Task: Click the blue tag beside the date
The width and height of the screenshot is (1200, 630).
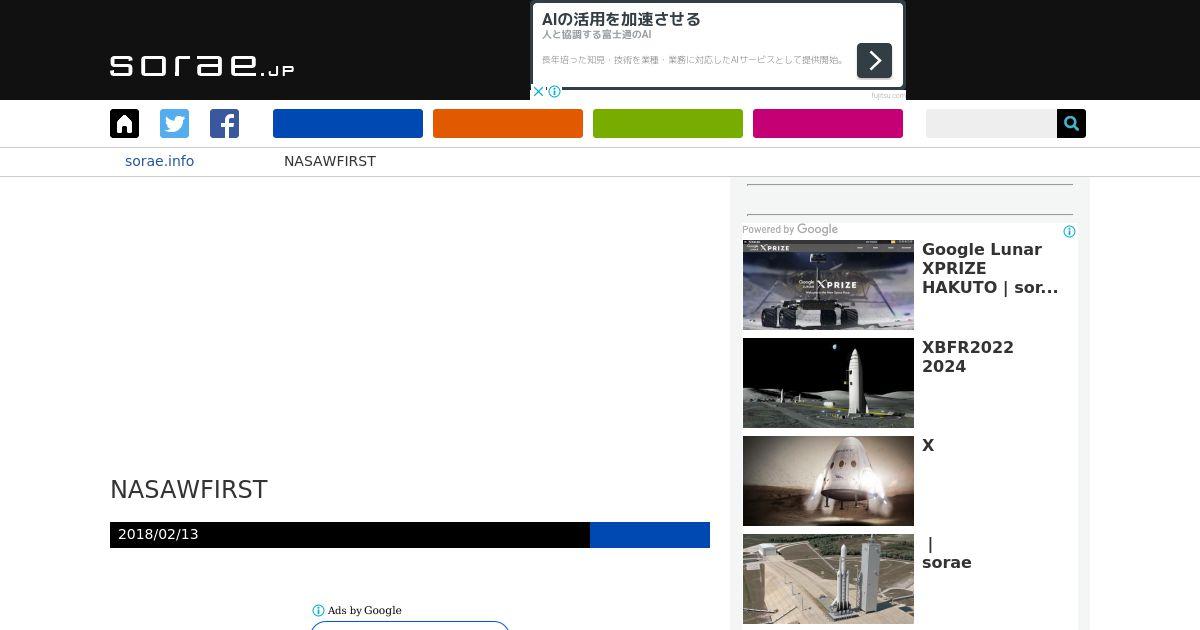Action: point(650,535)
